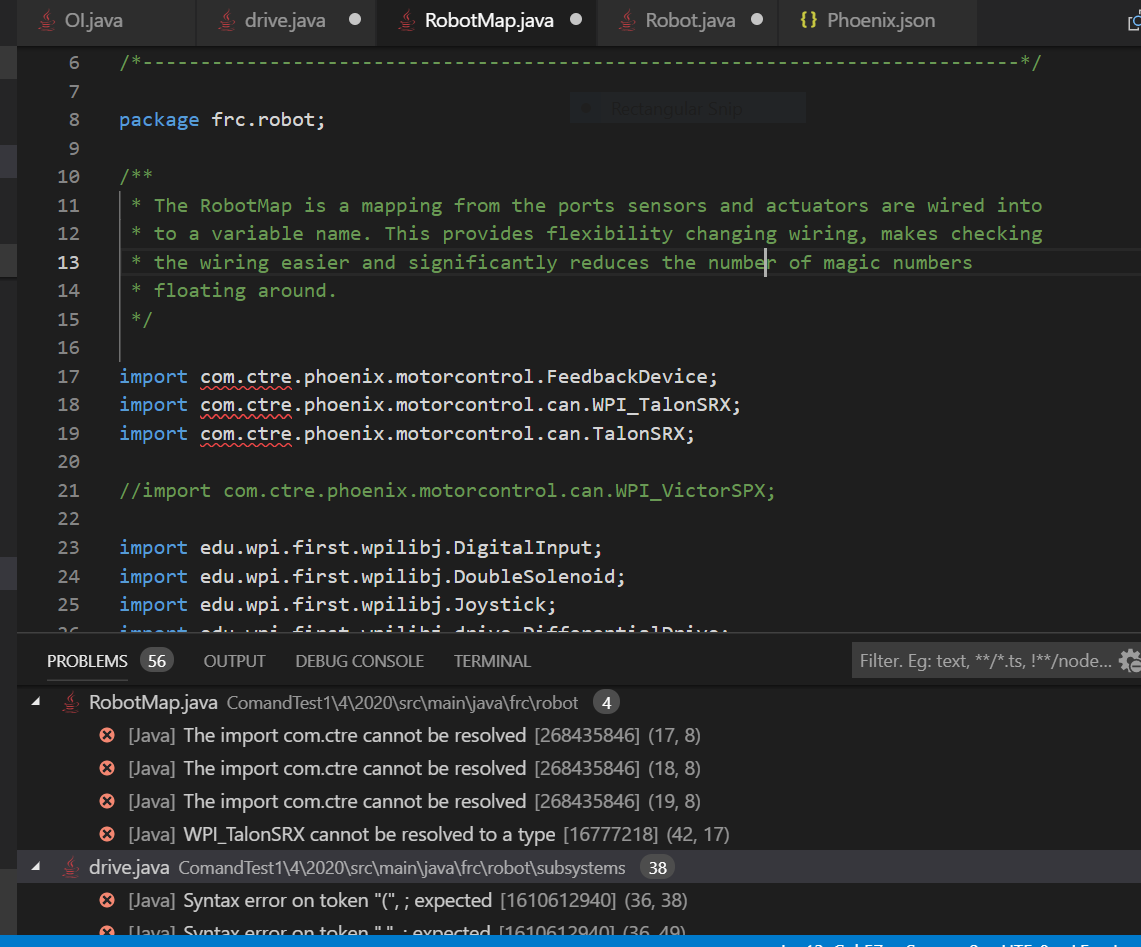Open the TERMINAL panel tab
The image size is (1141, 947).
(x=492, y=660)
